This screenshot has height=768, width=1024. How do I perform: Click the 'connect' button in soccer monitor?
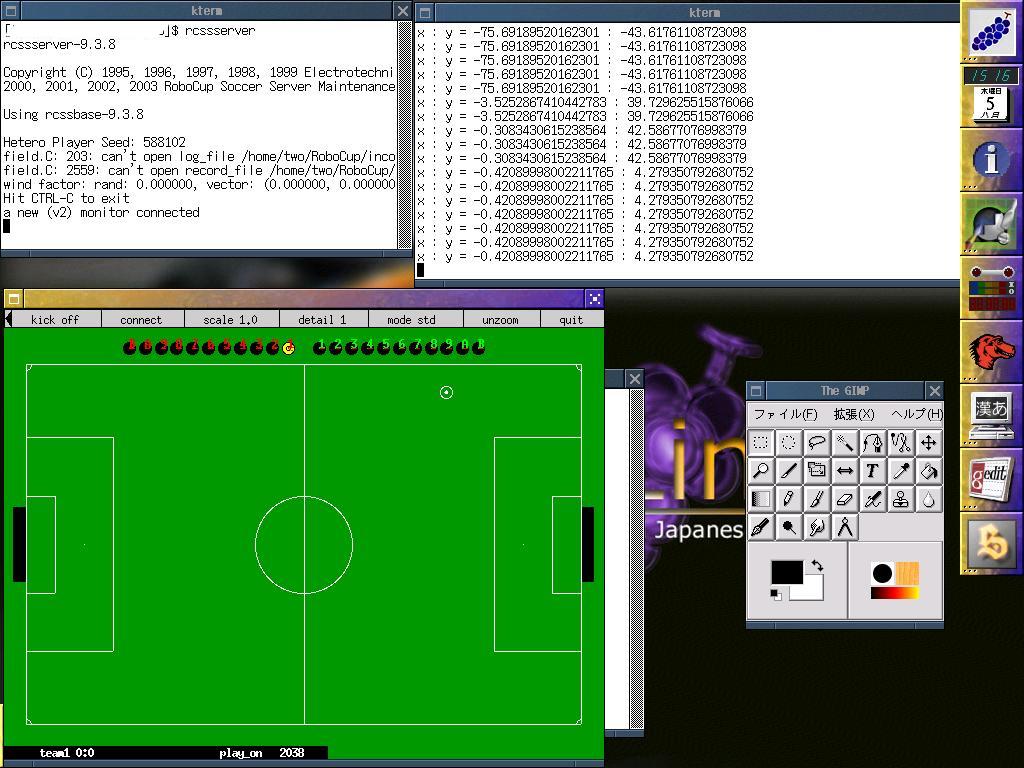coord(141,320)
